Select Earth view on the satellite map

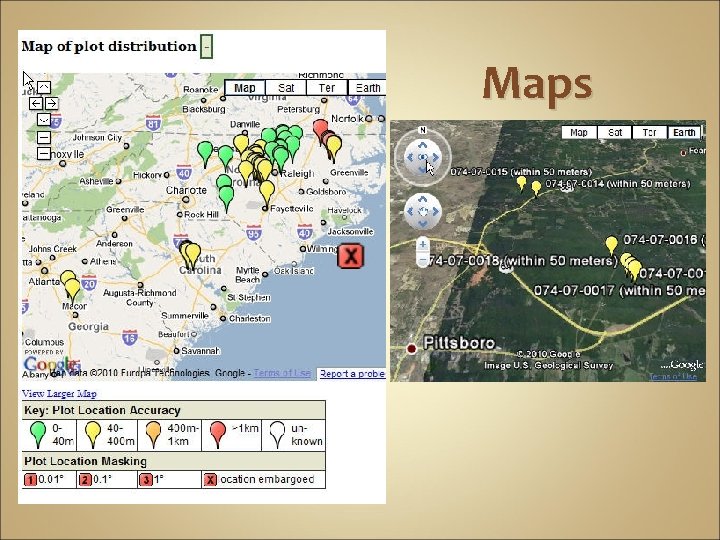click(684, 133)
